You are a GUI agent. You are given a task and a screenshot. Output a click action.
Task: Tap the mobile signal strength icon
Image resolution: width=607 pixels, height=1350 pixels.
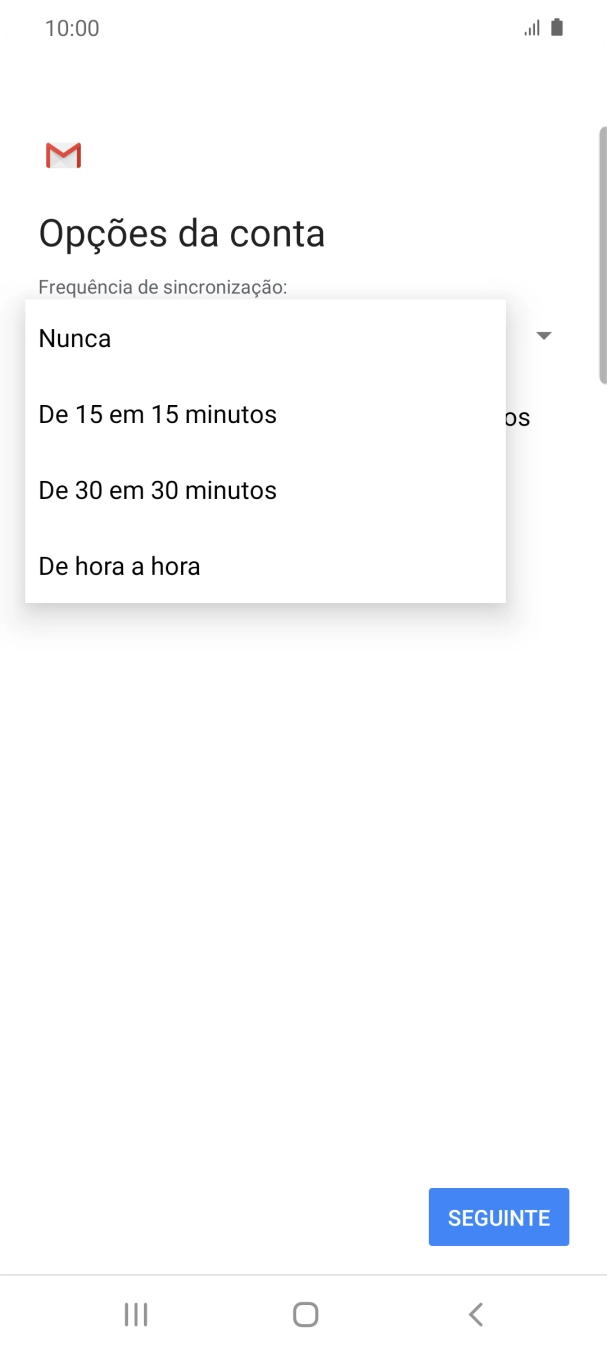tap(531, 27)
